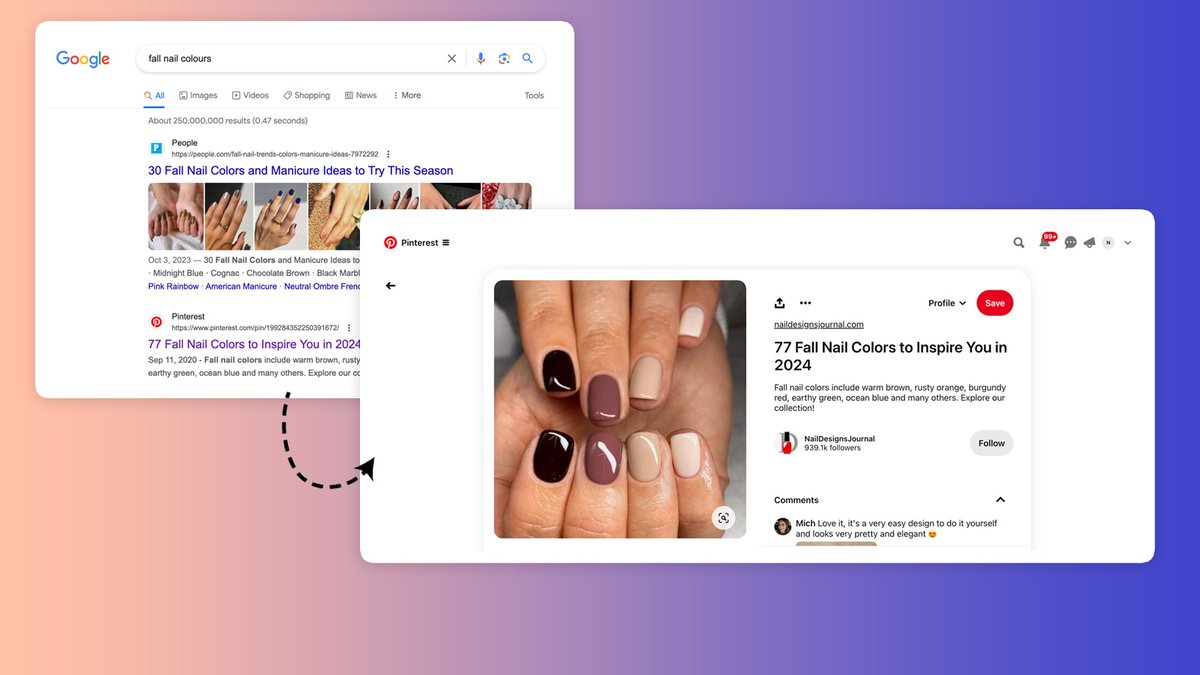1200x675 pixels.
Task: Open the More menu in Google tabs
Action: click(x=407, y=96)
